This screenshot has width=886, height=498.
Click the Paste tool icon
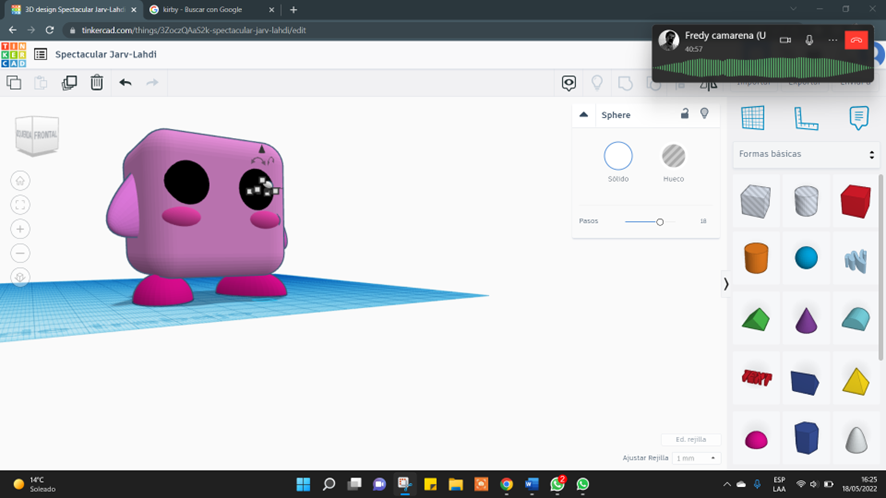pos(41,83)
